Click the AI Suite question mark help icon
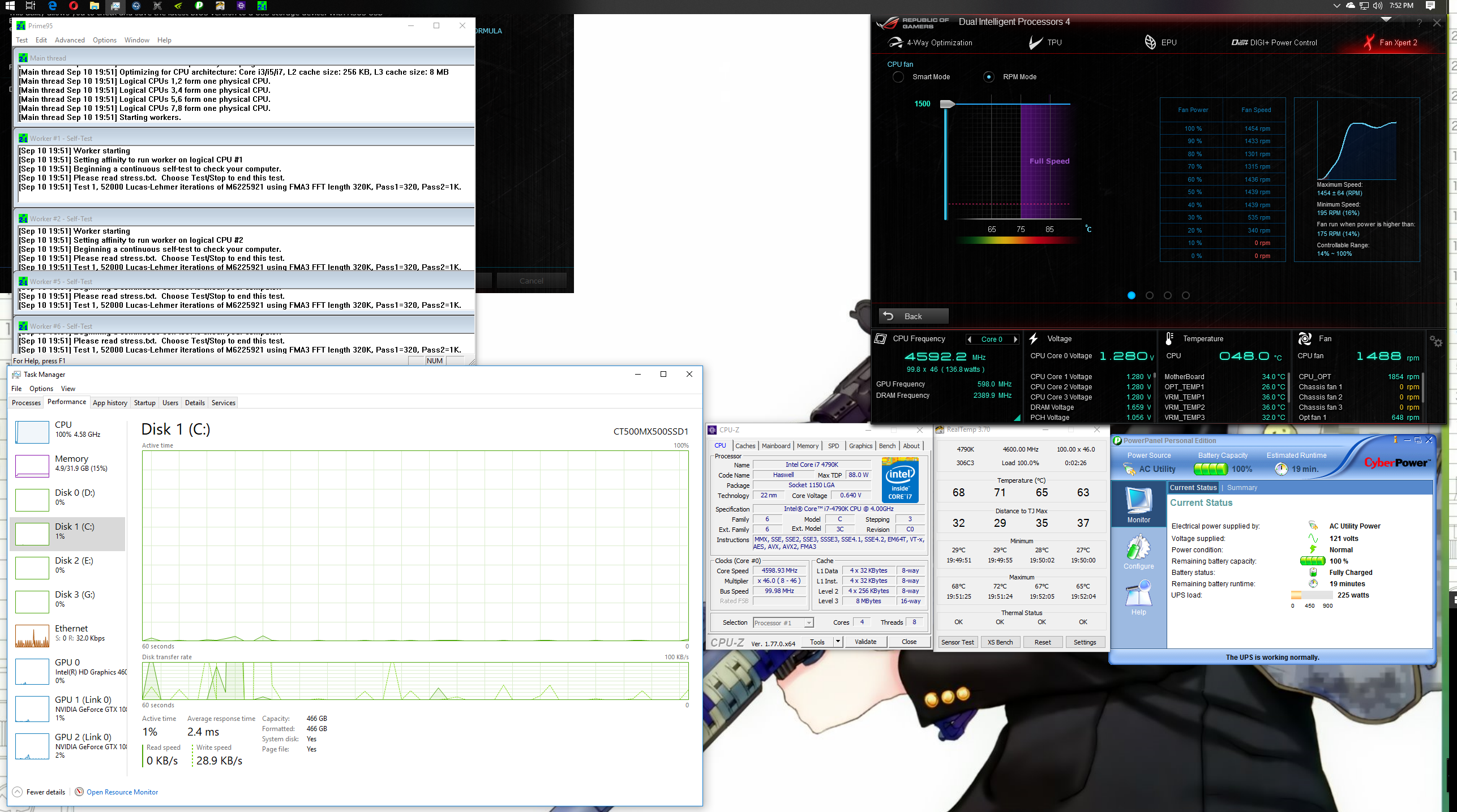The image size is (1457, 812). point(1419,23)
